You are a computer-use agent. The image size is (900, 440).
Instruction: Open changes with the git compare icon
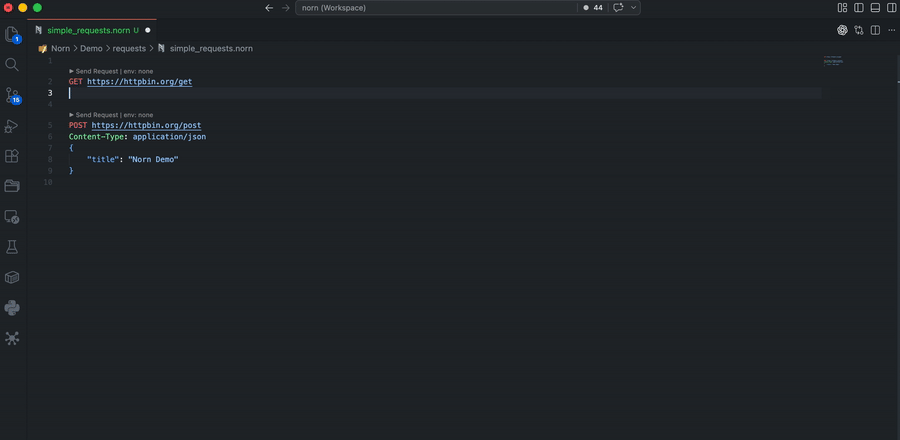coord(859,30)
